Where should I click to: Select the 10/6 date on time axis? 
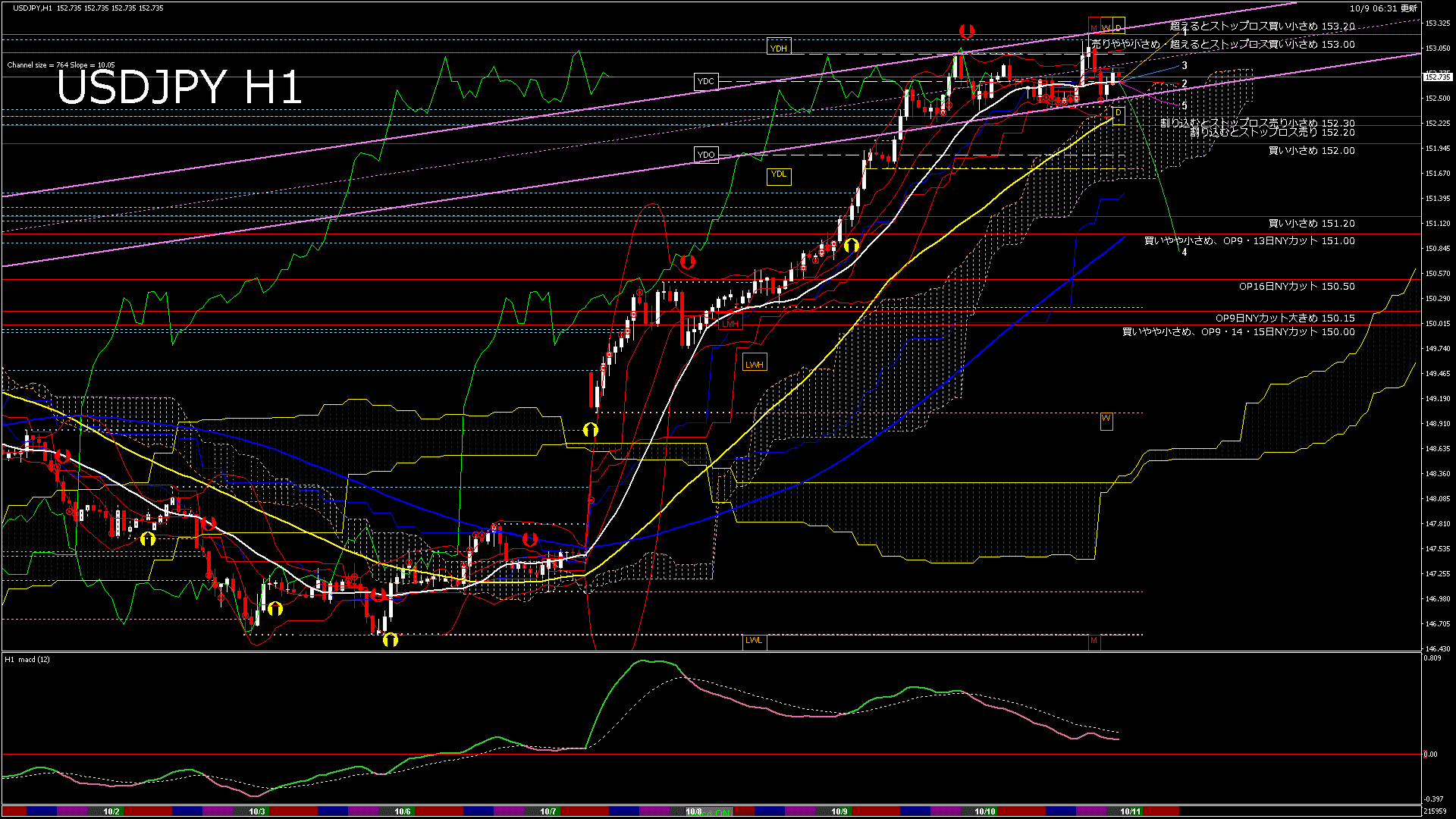[x=402, y=811]
